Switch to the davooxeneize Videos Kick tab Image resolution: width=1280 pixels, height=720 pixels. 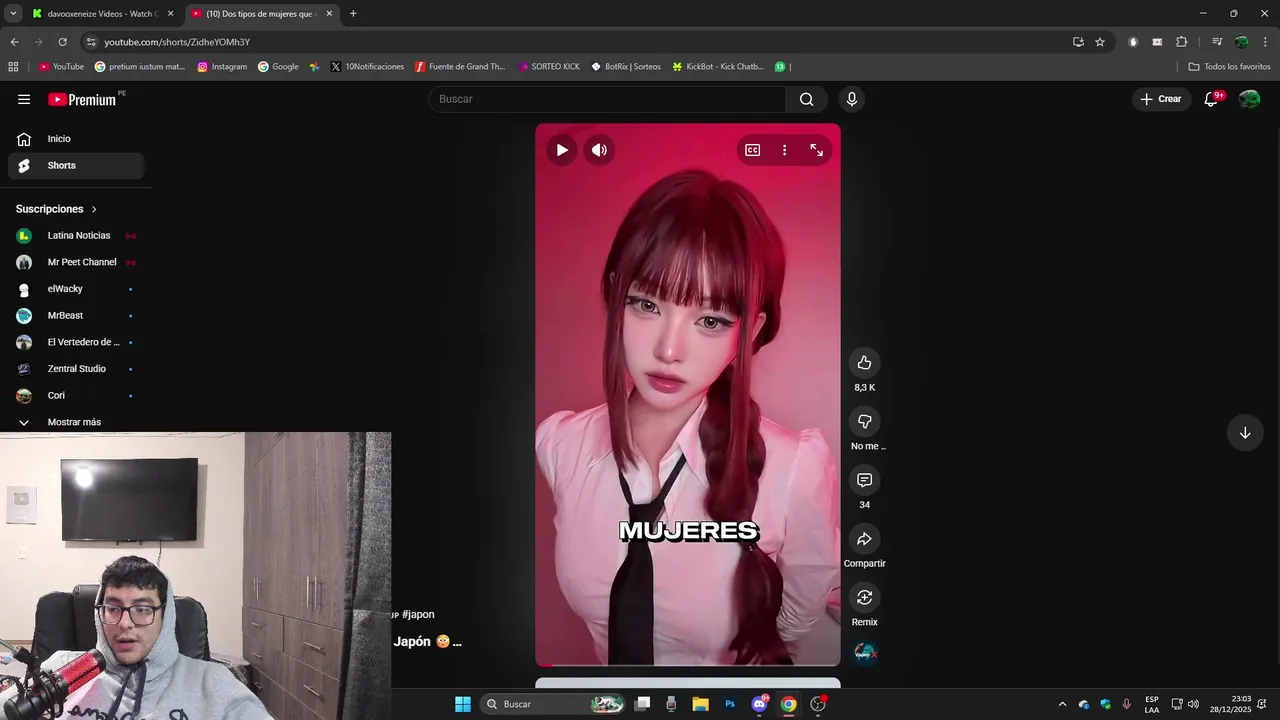point(95,14)
